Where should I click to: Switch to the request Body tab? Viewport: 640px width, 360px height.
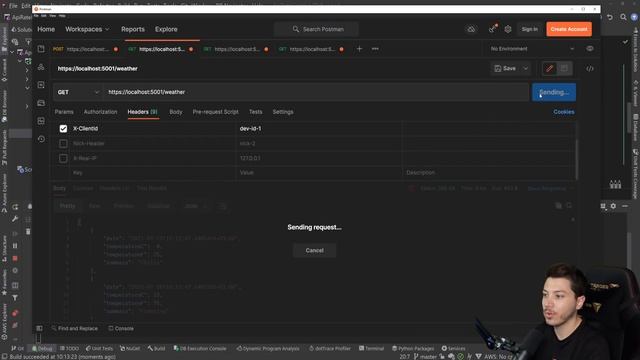[176, 112]
